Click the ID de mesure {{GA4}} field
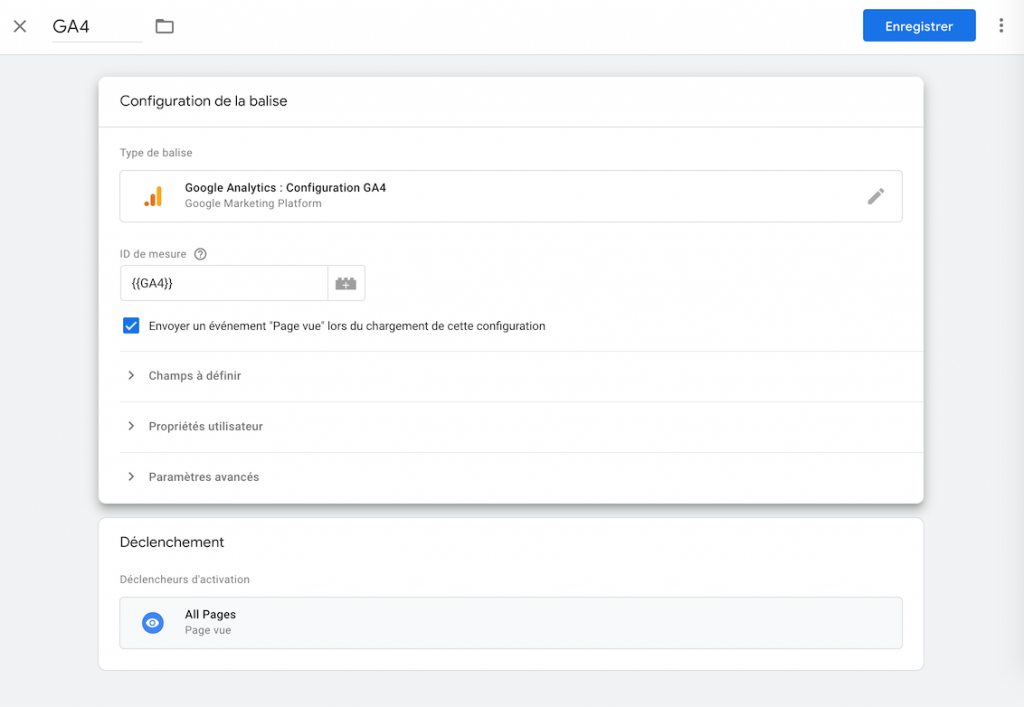This screenshot has height=707, width=1024. (x=223, y=283)
